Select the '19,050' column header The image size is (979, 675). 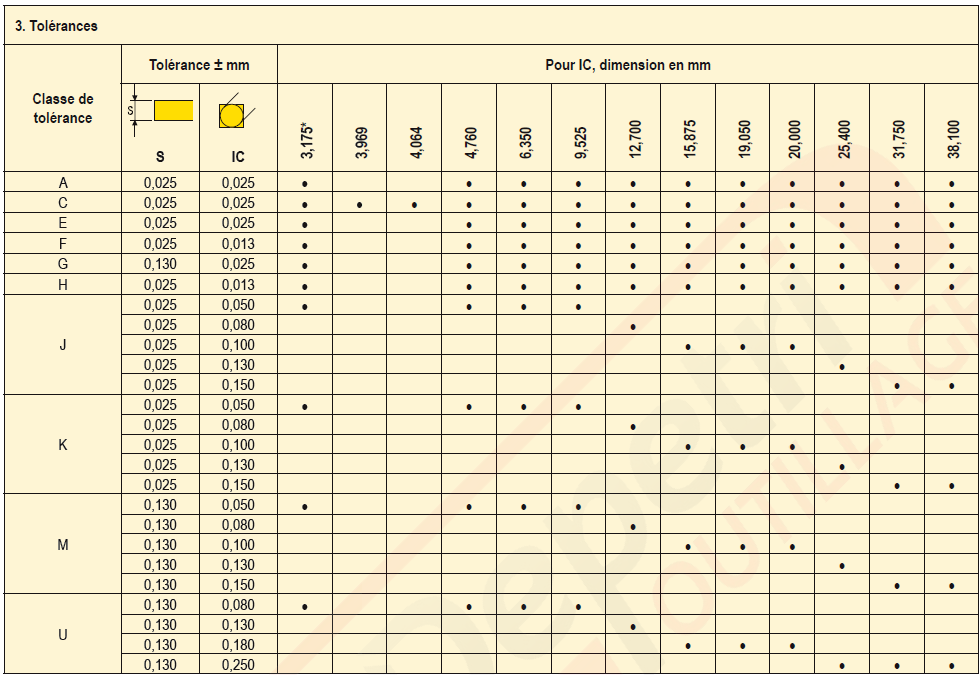(x=744, y=140)
